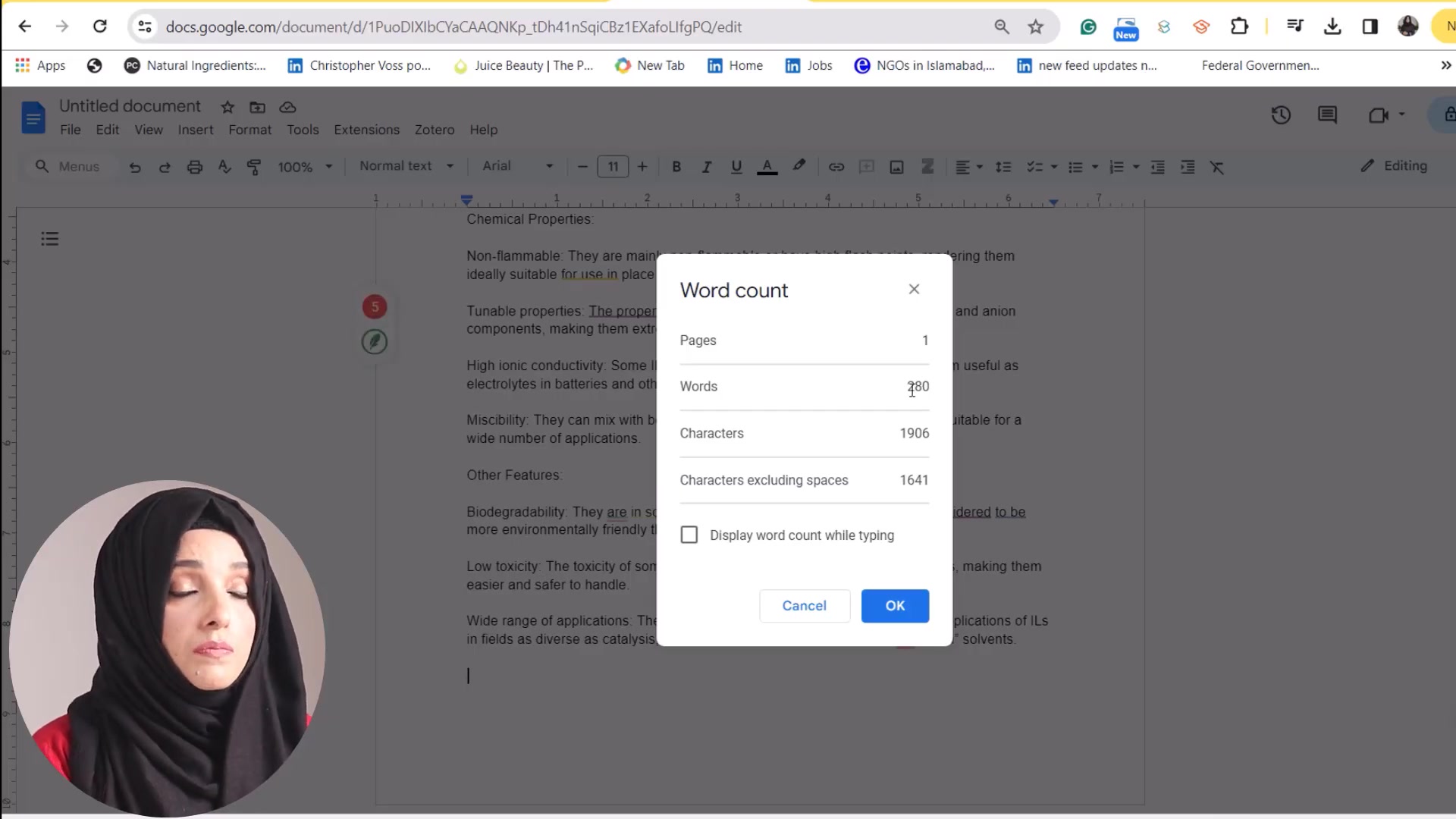Select the paint format tool
Screen dimensions: 1456x819
(254, 167)
